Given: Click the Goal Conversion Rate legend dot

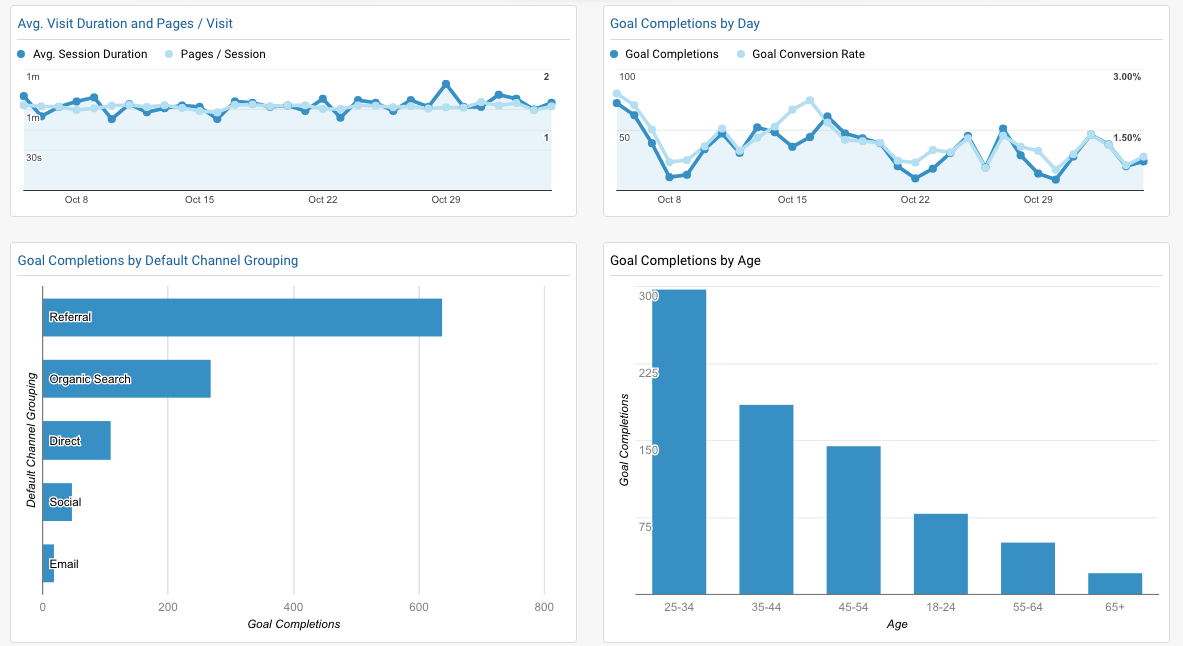Looking at the screenshot, I should pyautogui.click(x=741, y=54).
